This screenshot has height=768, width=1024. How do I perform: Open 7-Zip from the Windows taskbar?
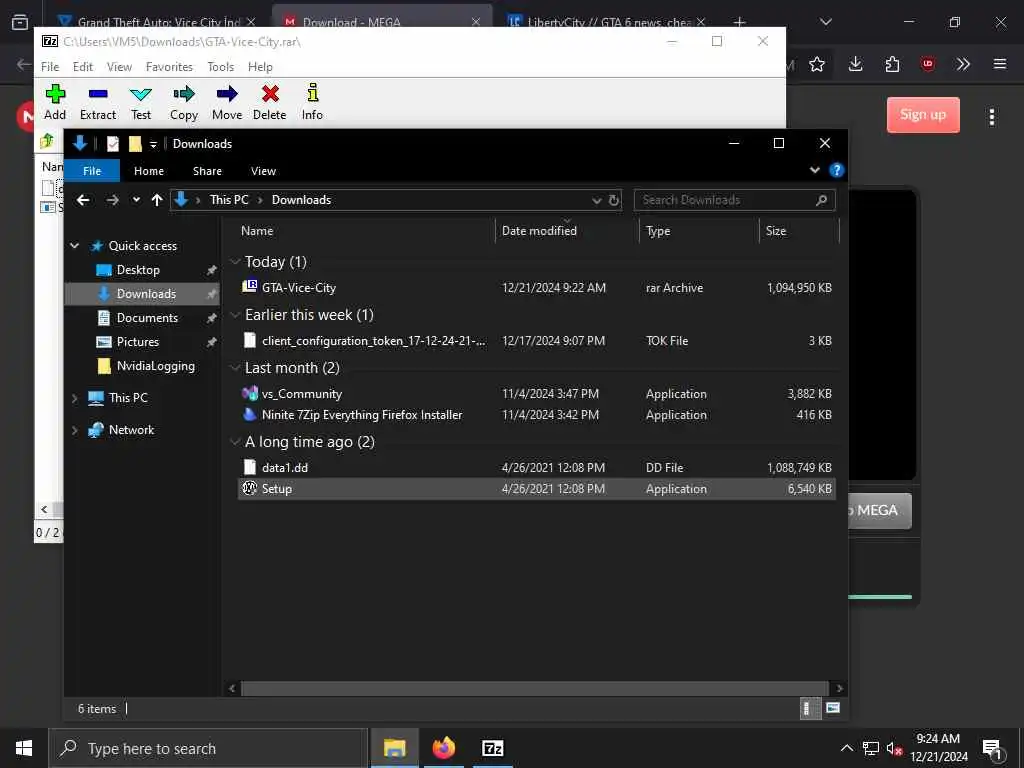[492, 748]
